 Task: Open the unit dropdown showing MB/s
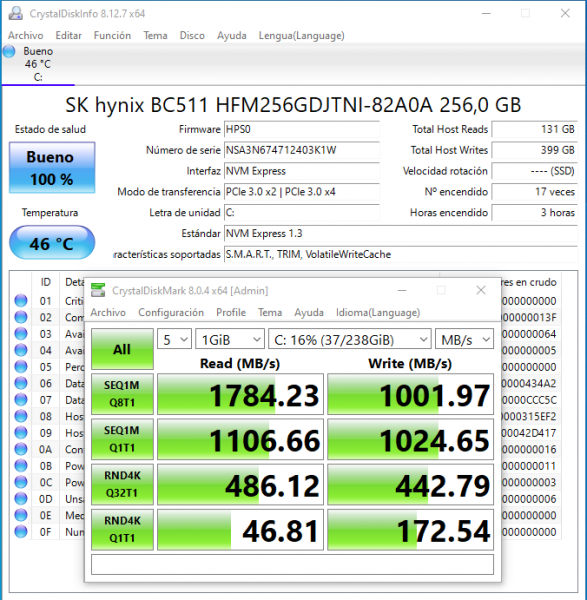465,339
